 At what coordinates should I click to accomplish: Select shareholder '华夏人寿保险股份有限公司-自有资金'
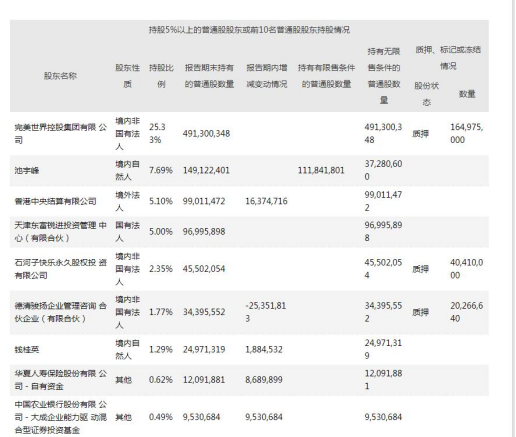(x=60, y=380)
